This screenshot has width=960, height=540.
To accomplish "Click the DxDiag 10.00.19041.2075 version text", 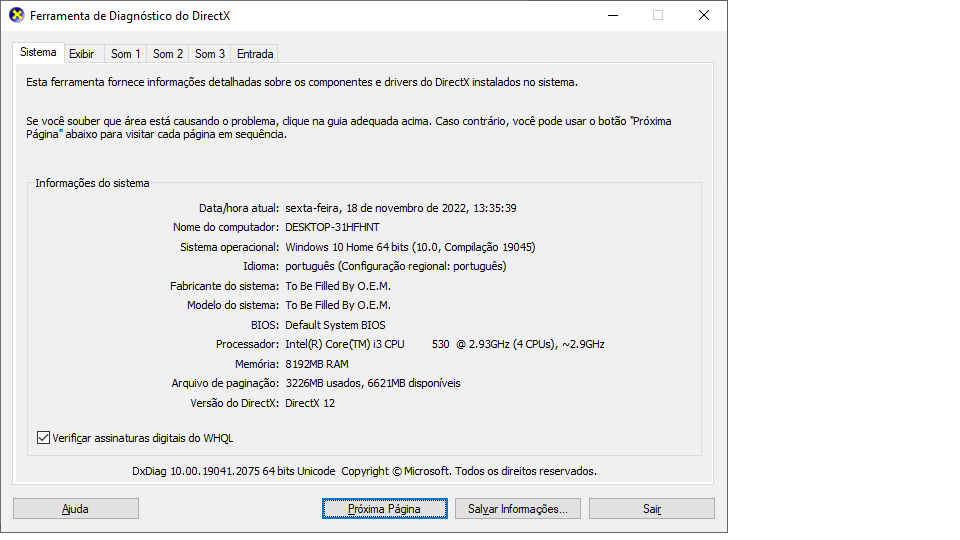I will tap(364, 471).
